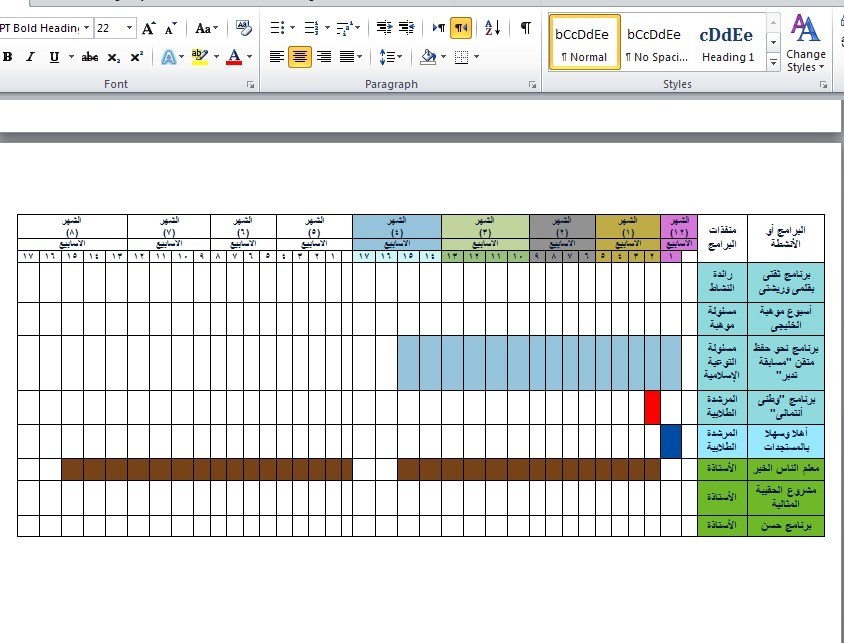
Task: Click the Multilevel List icon
Action: pos(344,27)
